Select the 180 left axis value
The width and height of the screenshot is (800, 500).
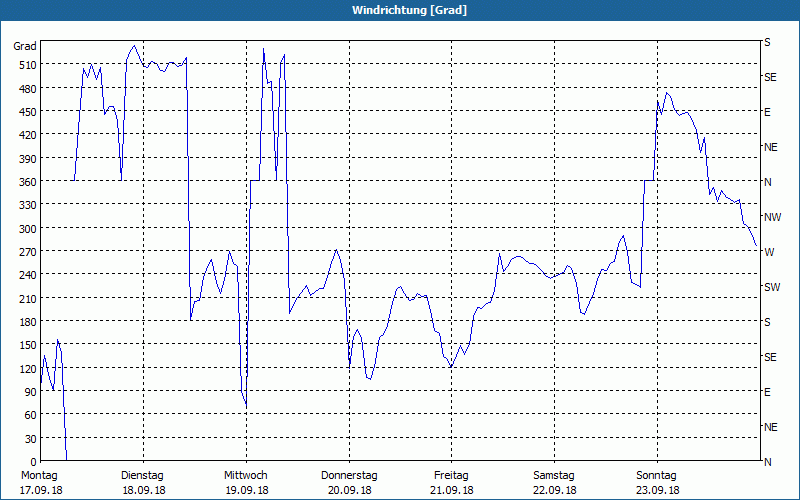pos(28,322)
